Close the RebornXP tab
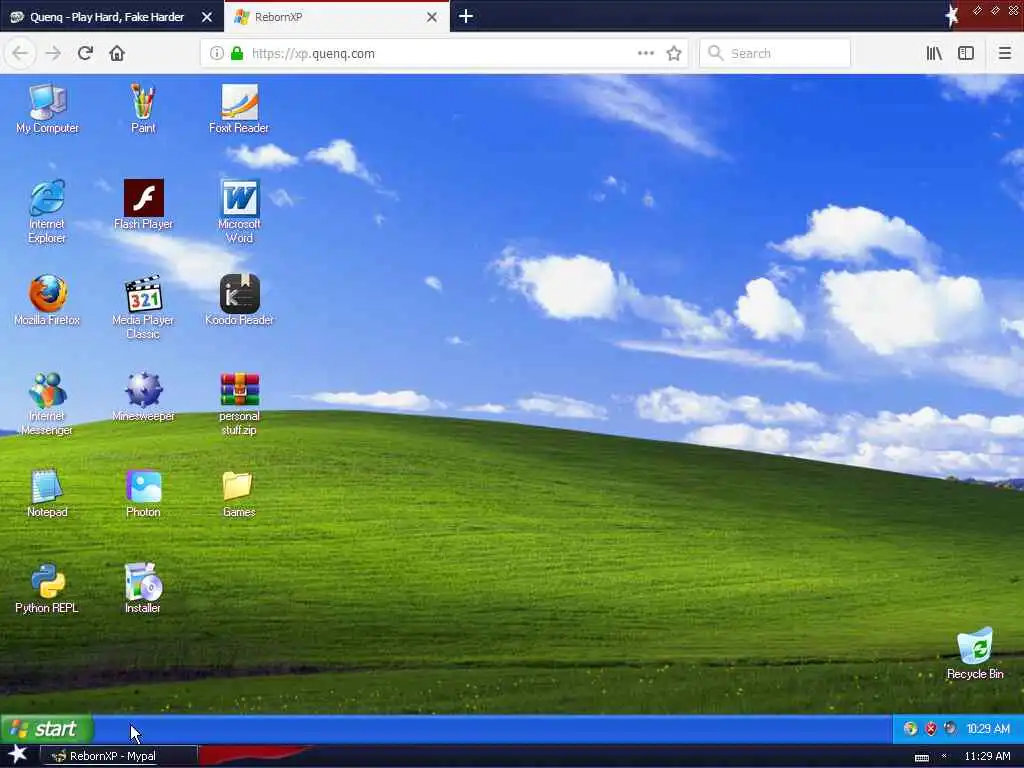This screenshot has width=1024, height=768. point(432,17)
